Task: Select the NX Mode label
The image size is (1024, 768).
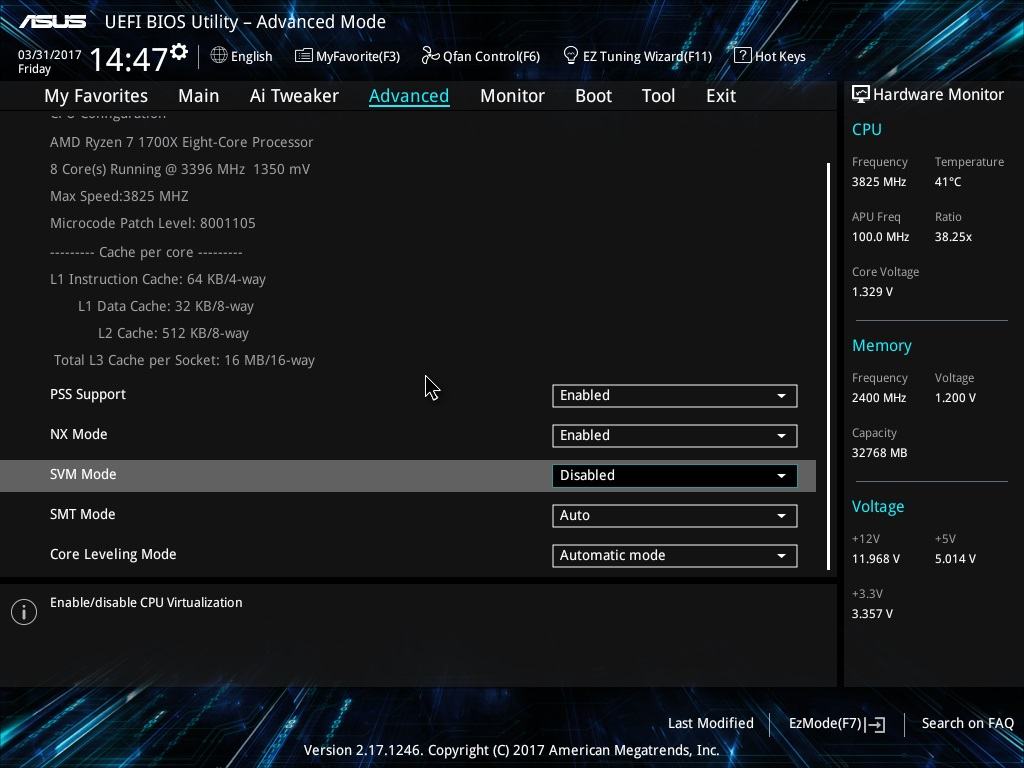Action: click(x=78, y=434)
